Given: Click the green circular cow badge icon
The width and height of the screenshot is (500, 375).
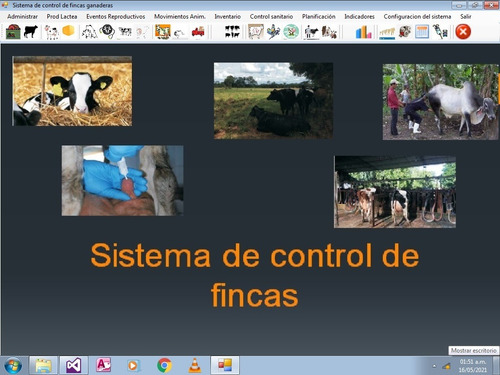Looking at the screenshot, I should pos(291,32).
